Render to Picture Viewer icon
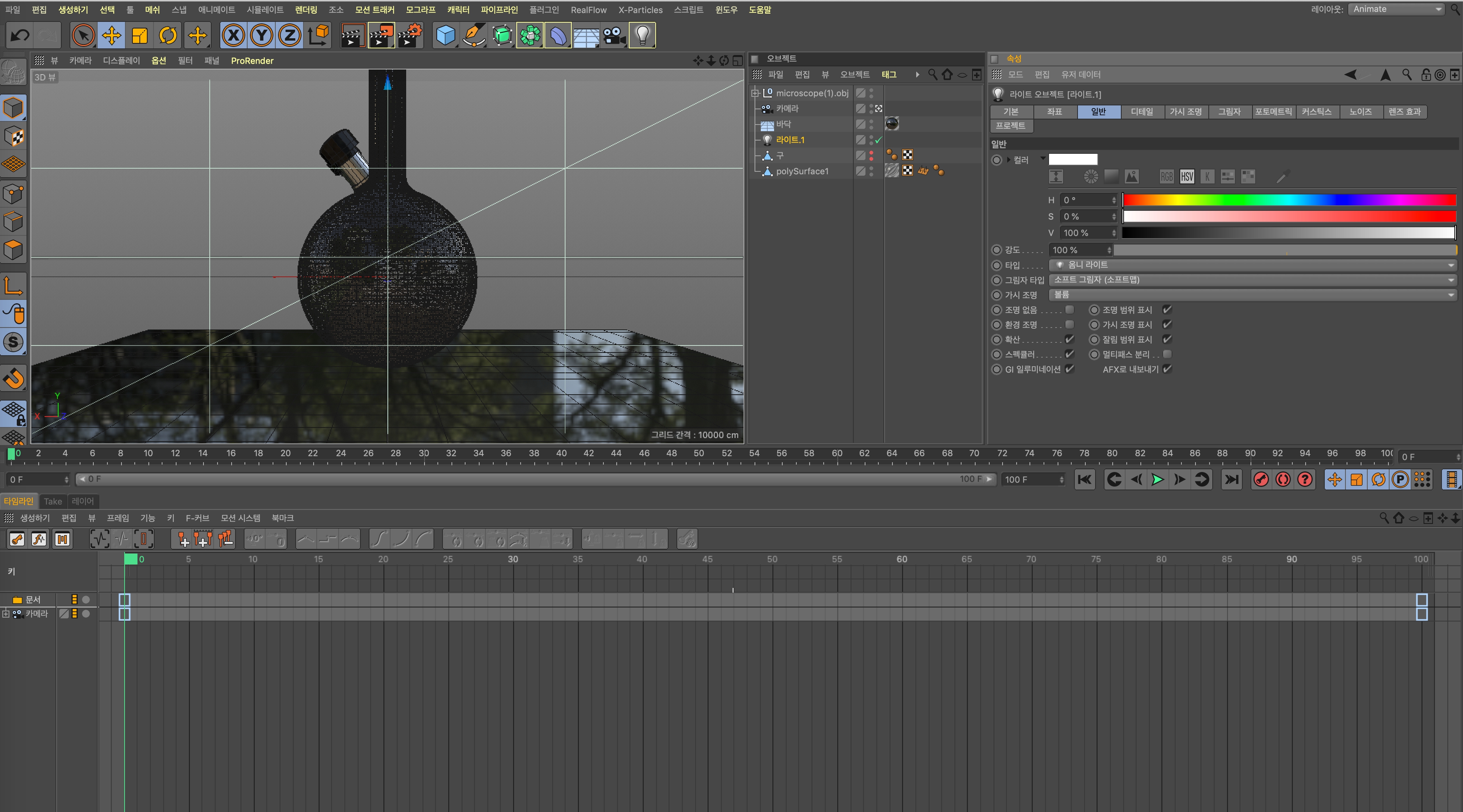The width and height of the screenshot is (1463, 812). pyautogui.click(x=381, y=35)
